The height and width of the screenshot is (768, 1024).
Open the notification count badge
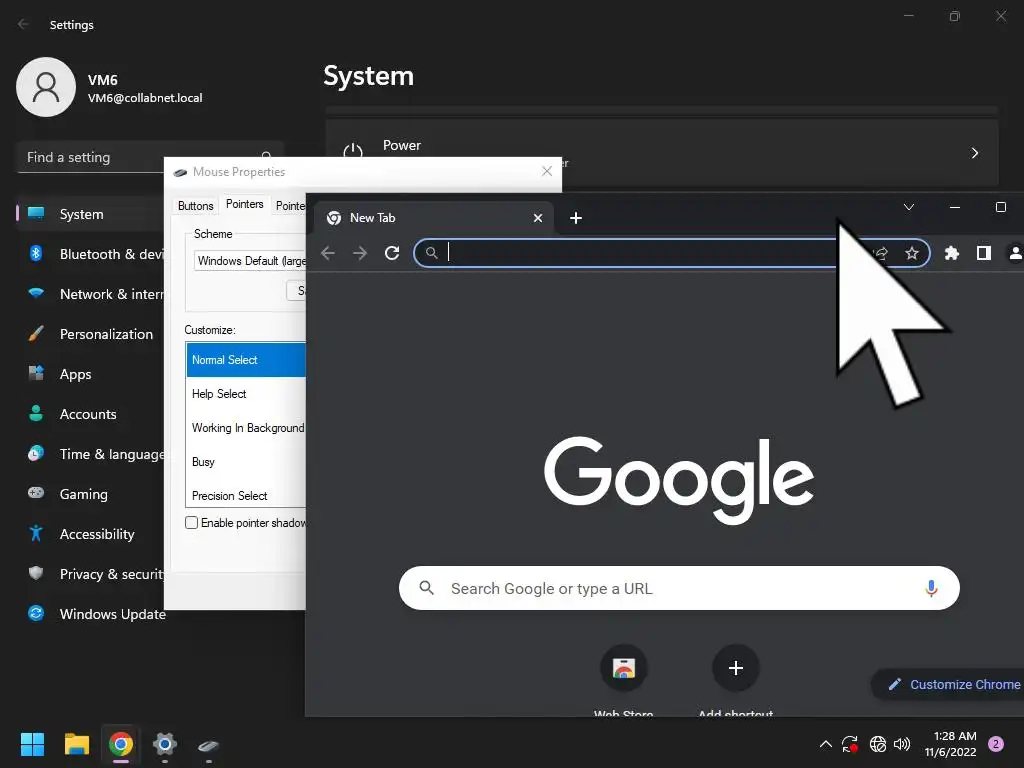pos(996,744)
